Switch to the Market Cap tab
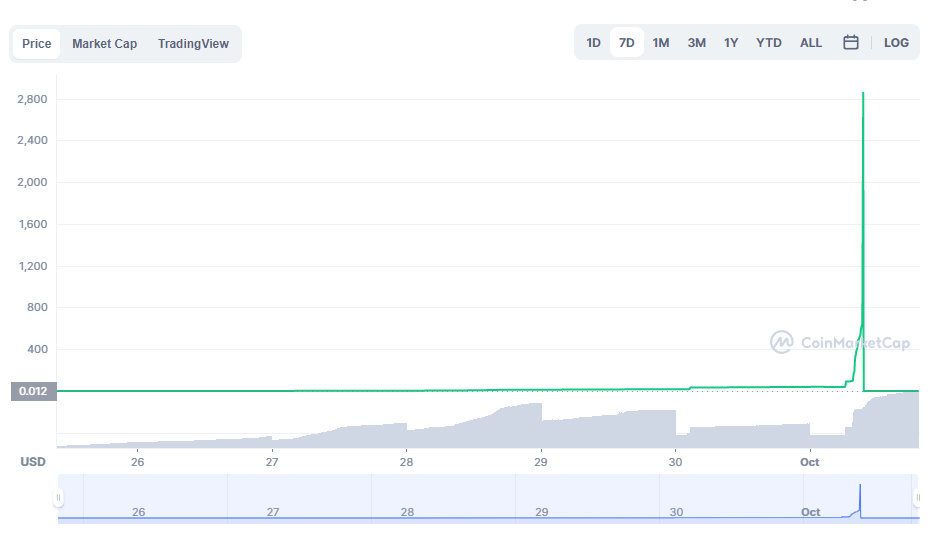 click(x=104, y=44)
